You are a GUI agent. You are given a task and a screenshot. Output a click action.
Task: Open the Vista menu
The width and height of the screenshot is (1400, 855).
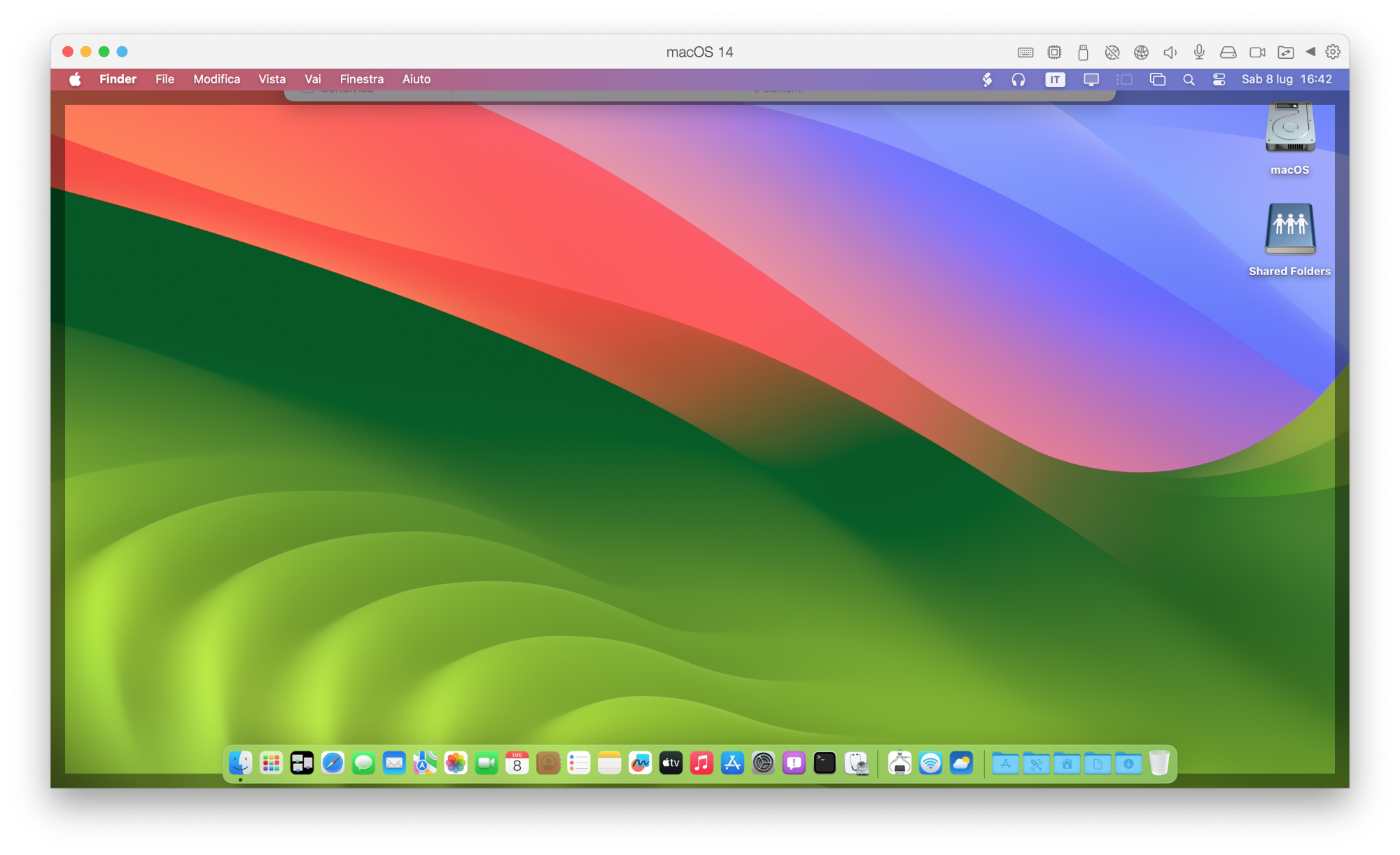pos(272,80)
